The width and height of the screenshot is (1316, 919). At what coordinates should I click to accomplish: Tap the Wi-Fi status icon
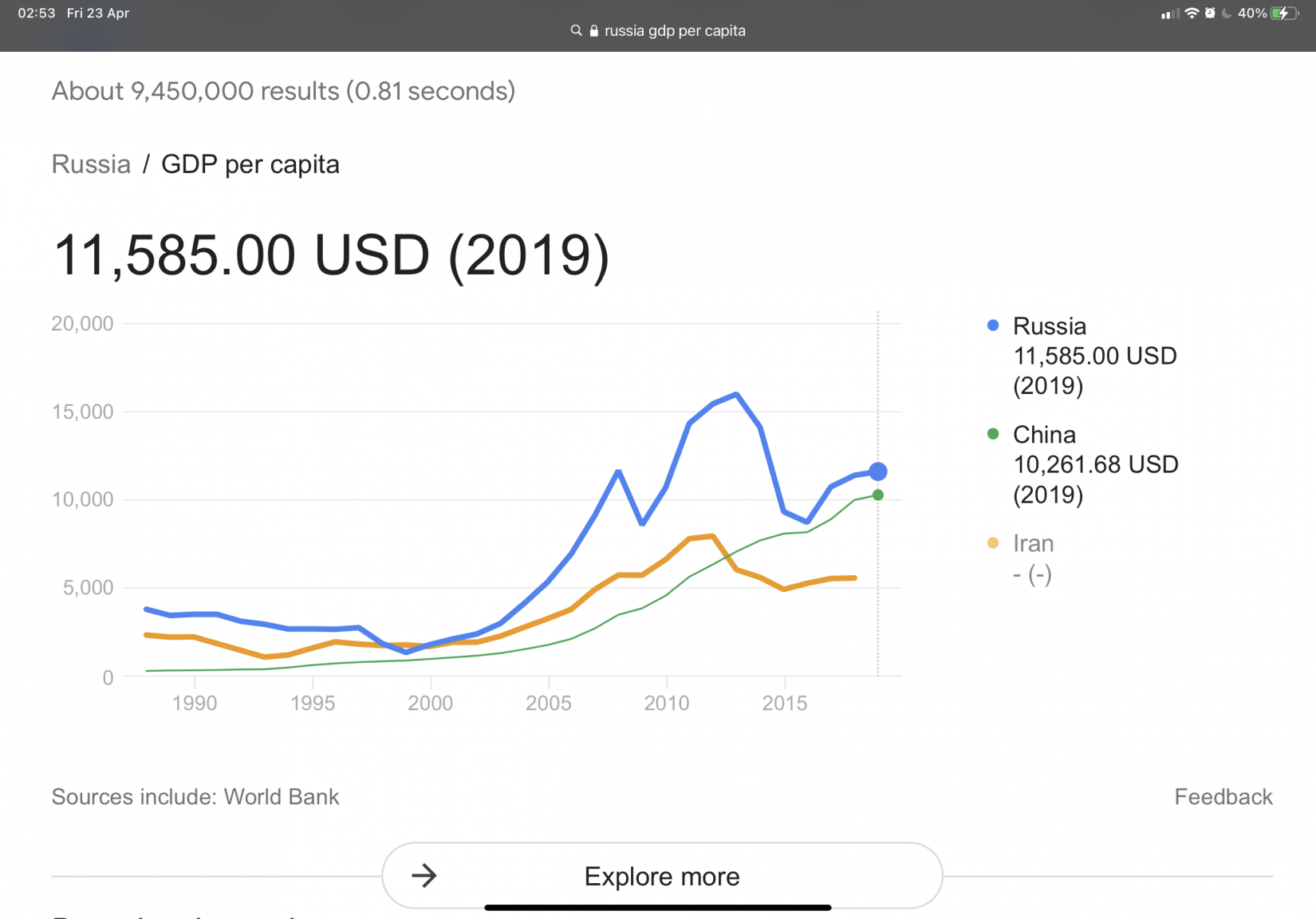click(x=1192, y=13)
